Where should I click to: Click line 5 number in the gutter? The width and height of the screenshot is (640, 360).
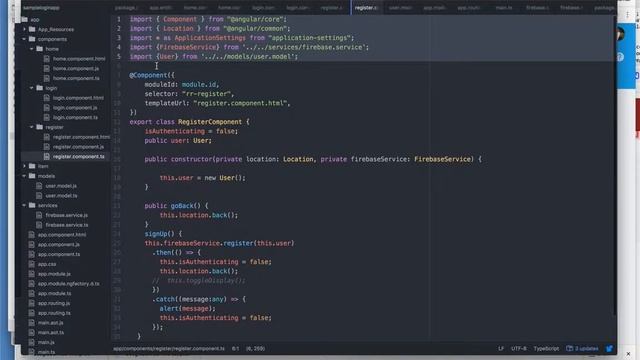click(119, 57)
